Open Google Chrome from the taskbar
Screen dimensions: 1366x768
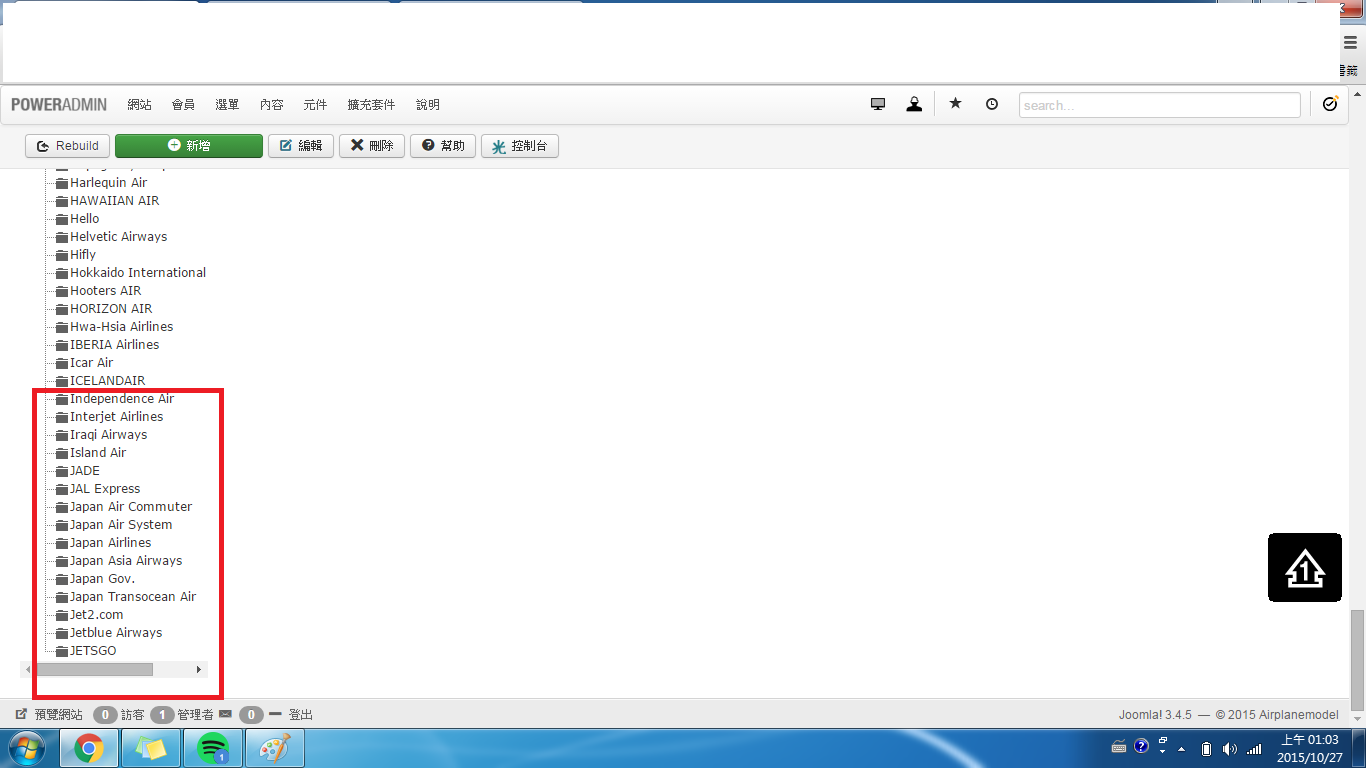pos(89,748)
